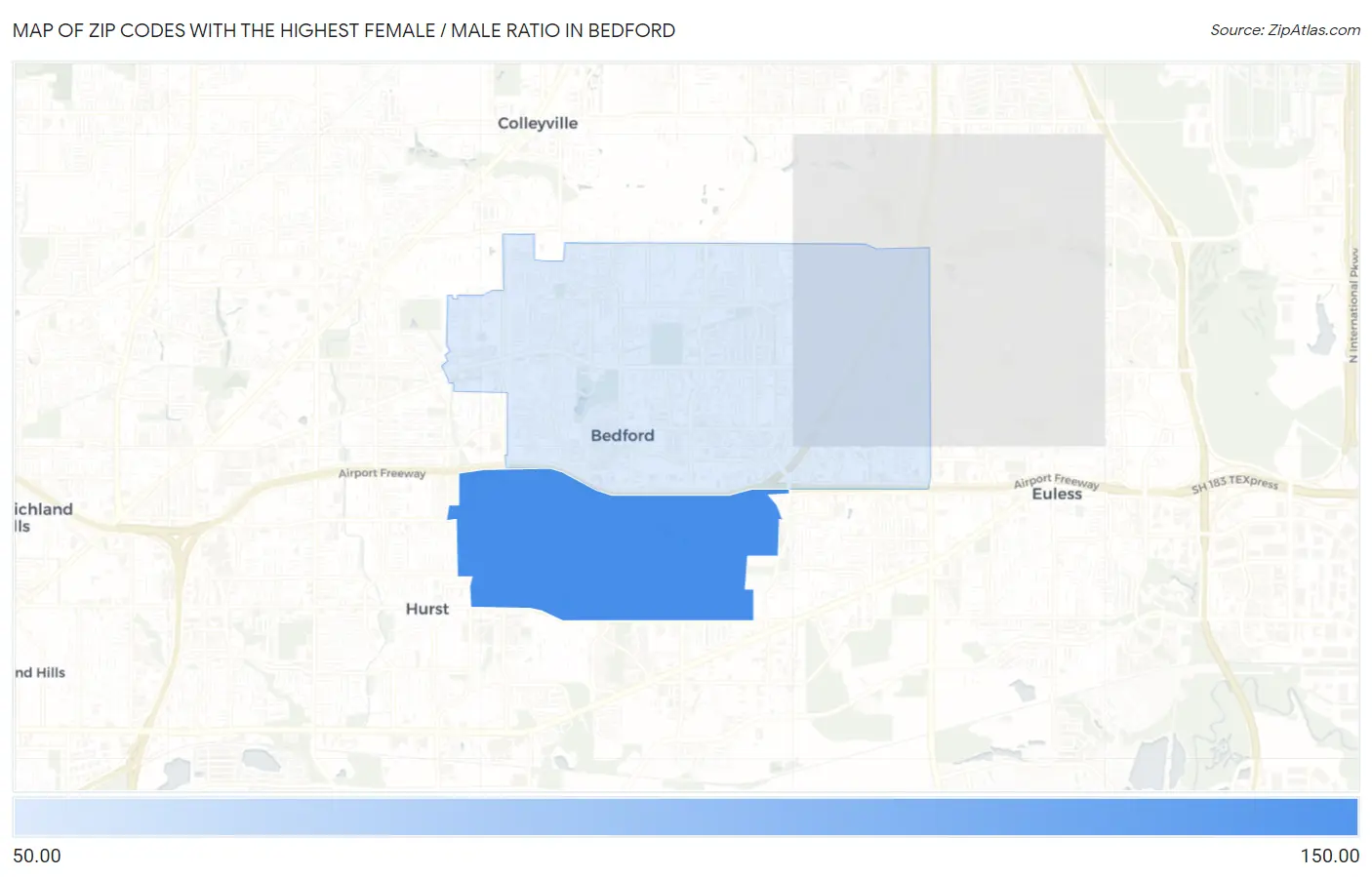The height and width of the screenshot is (877, 1372).
Task: Click the 150.00 legend maximum value
Action: [1329, 856]
